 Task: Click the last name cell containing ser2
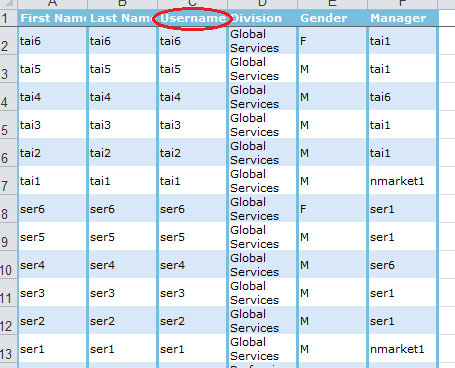click(122, 320)
